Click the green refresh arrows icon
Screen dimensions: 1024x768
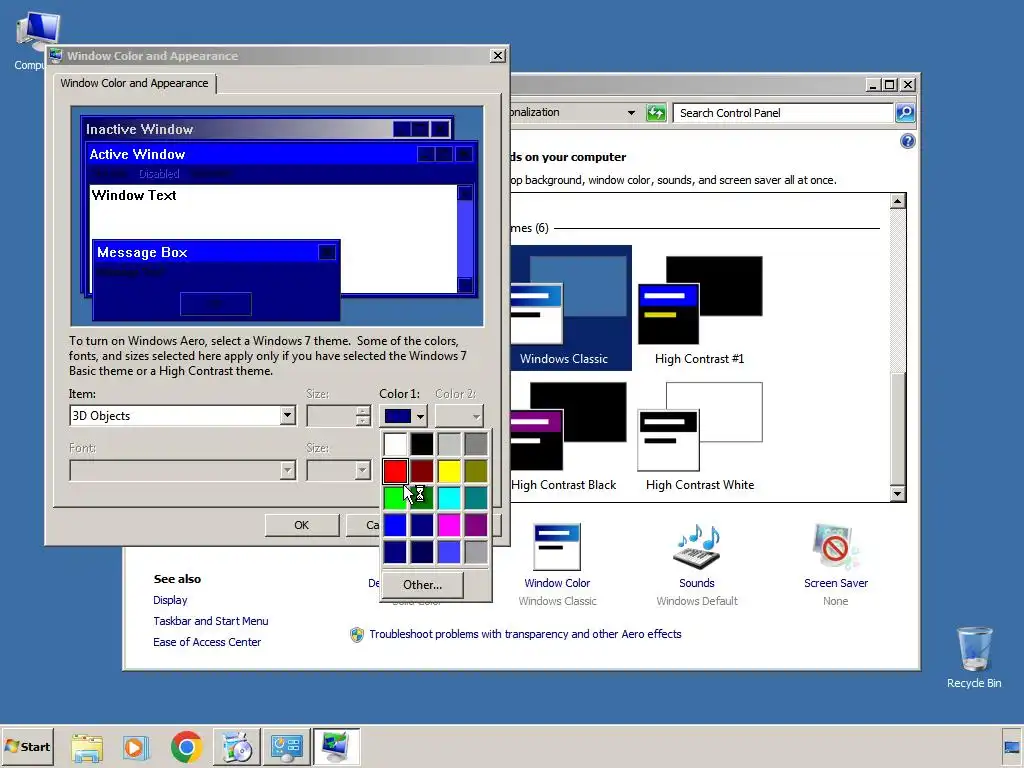tap(656, 113)
